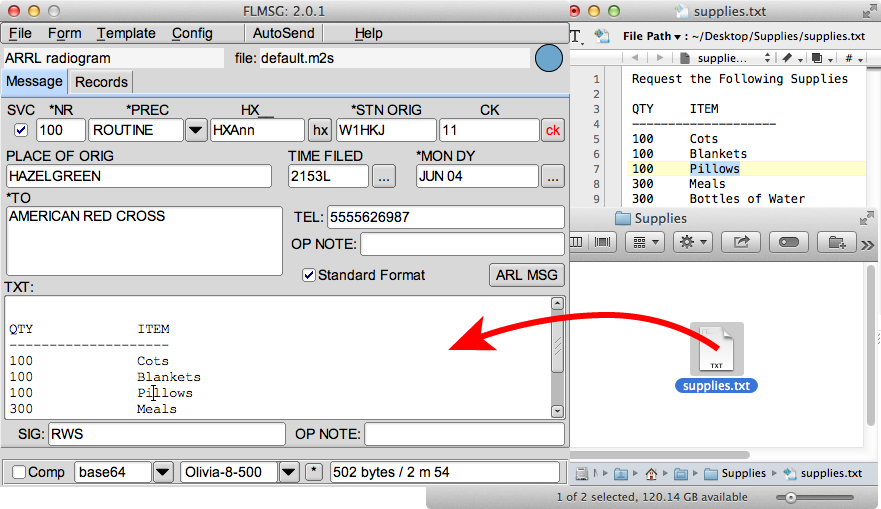Click supplies.txt at the path bar end
881x509 pixels.
tap(823, 474)
